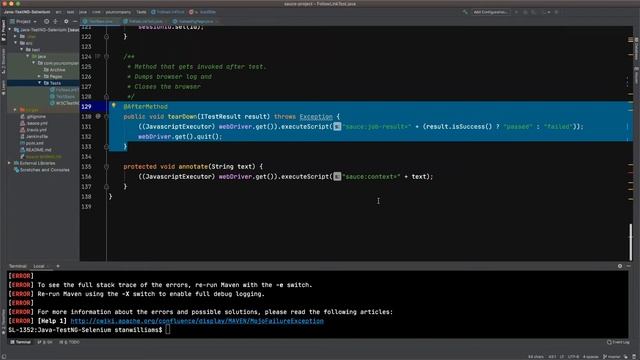Open the Maven MojoFailureException help link

pyautogui.click(x=197, y=321)
